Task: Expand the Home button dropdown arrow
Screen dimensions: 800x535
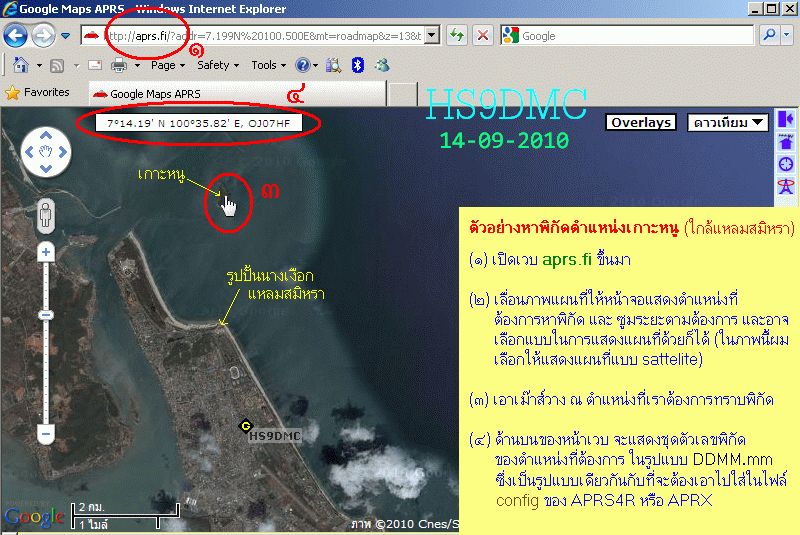Action: click(39, 65)
